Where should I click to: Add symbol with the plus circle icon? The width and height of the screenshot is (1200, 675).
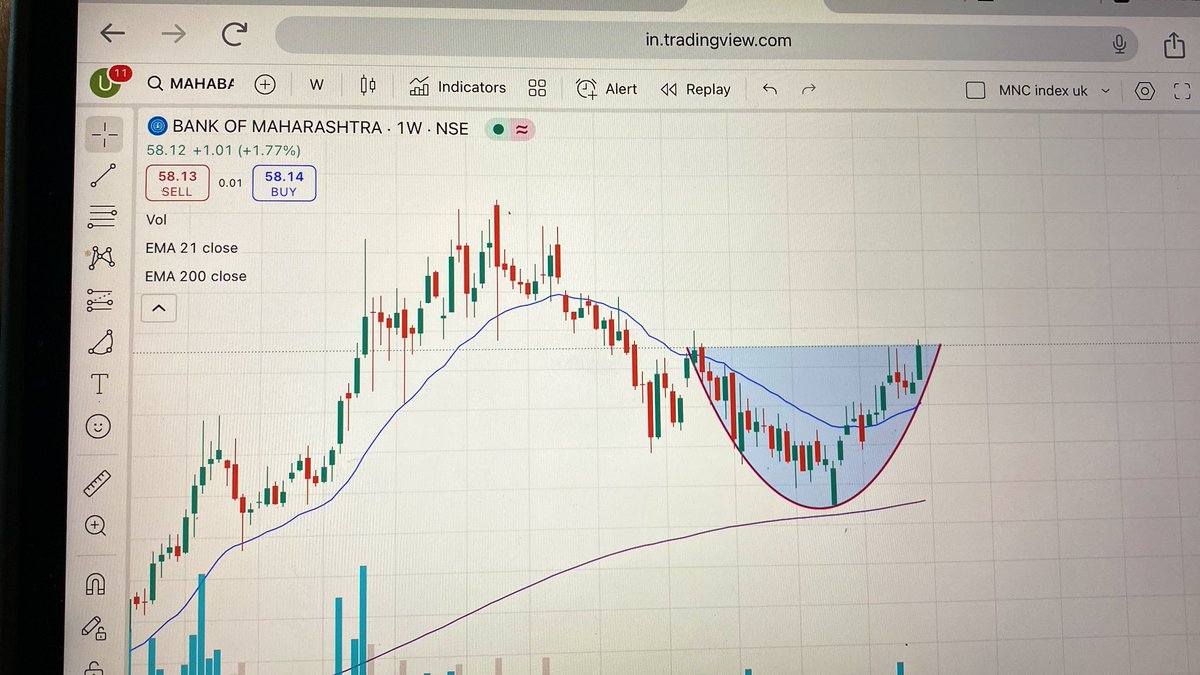(265, 85)
